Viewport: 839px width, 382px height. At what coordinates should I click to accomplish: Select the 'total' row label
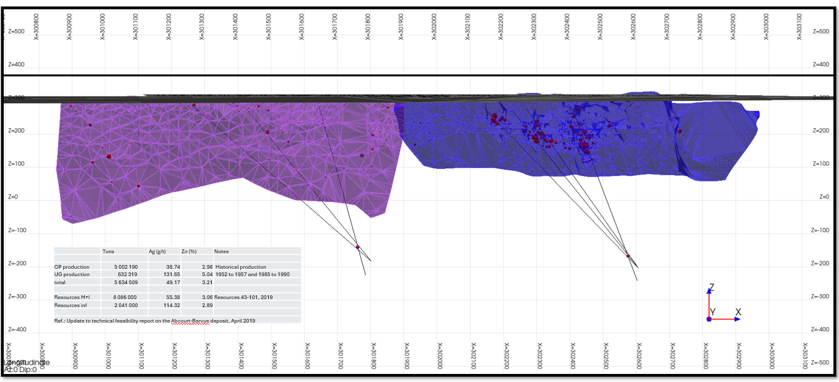pyautogui.click(x=59, y=282)
